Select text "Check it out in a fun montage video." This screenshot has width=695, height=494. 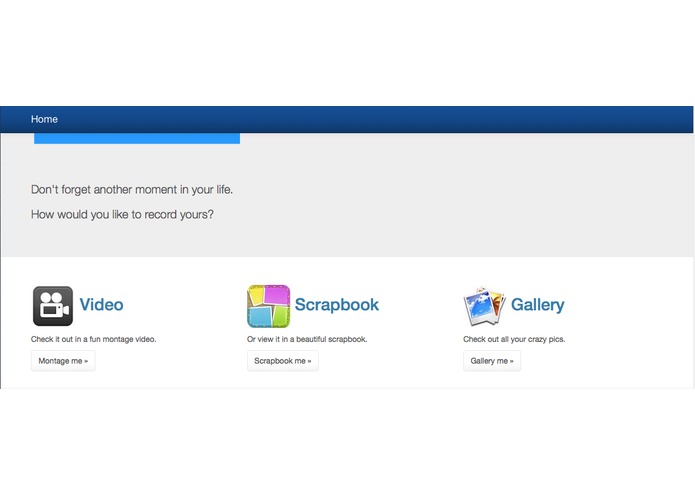tap(94, 339)
